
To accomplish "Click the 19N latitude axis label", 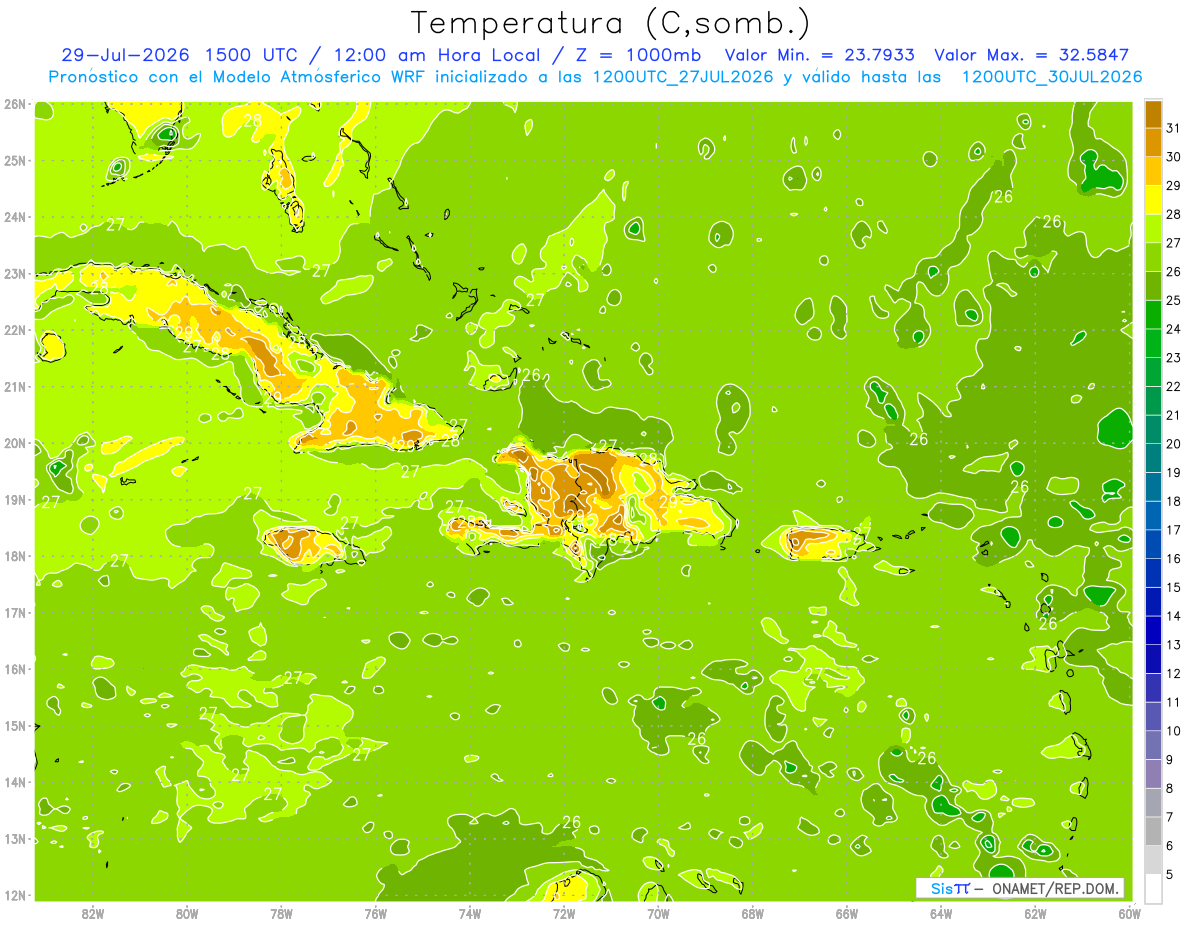I will click(x=14, y=499).
